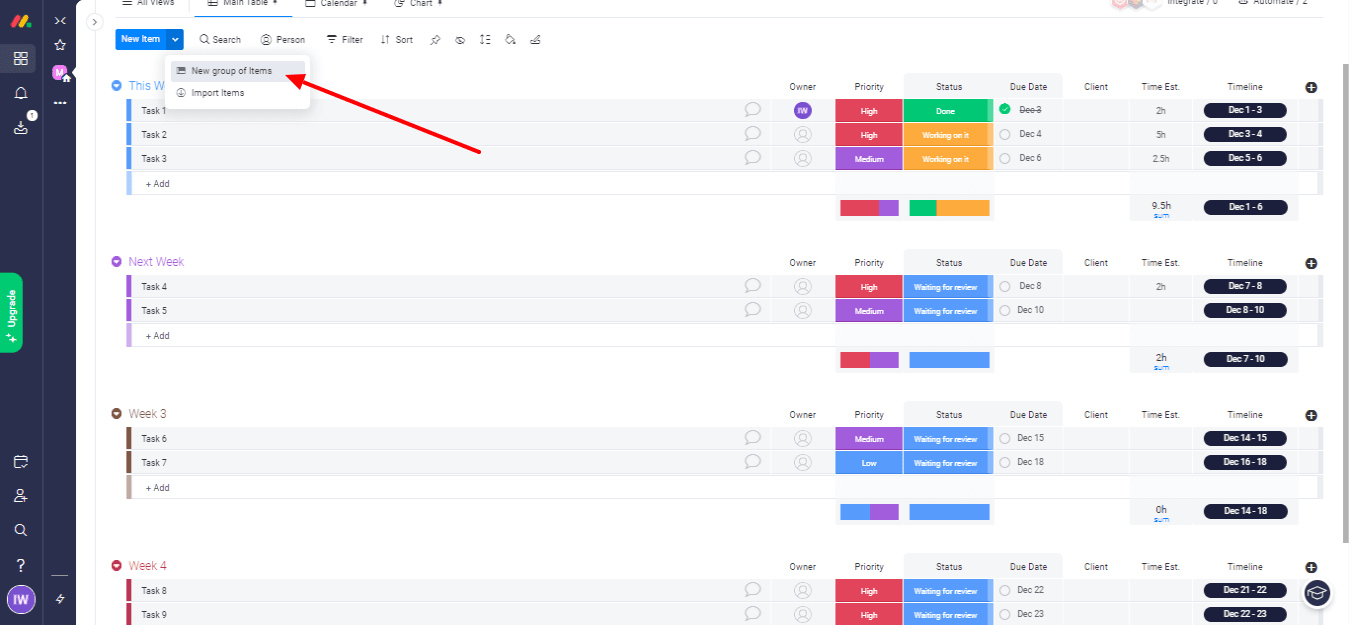The width and height of the screenshot is (1349, 625).
Task: Uncheck Task 1 completed due date check
Action: pos(1005,110)
